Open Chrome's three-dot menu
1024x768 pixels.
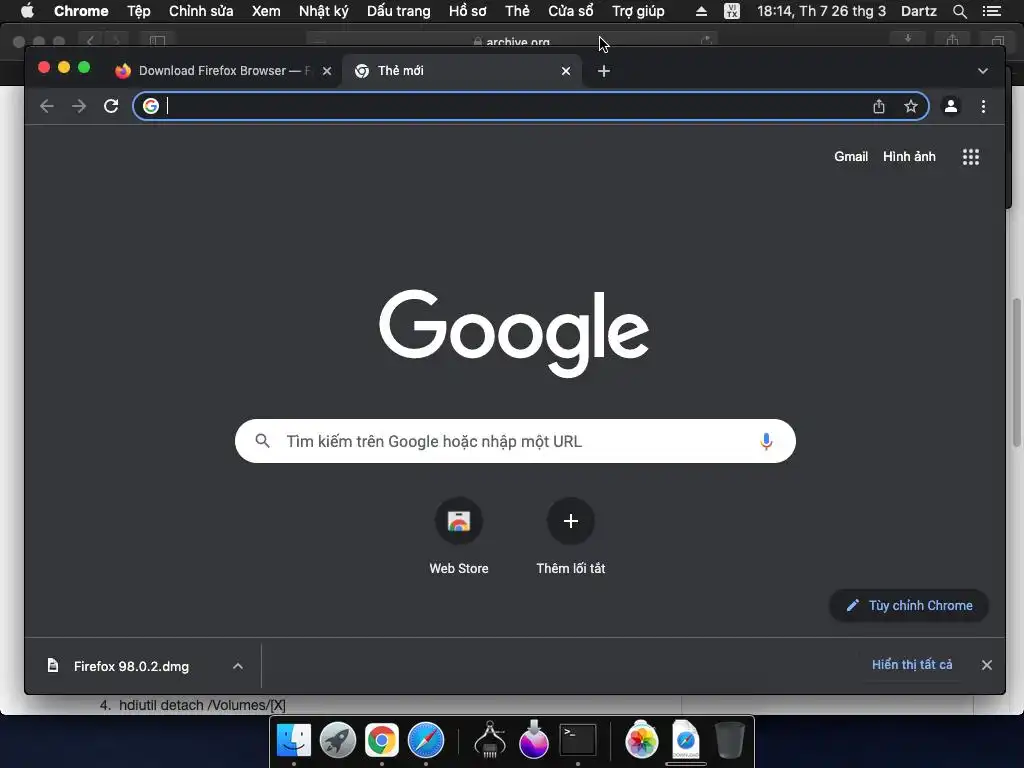click(x=984, y=106)
